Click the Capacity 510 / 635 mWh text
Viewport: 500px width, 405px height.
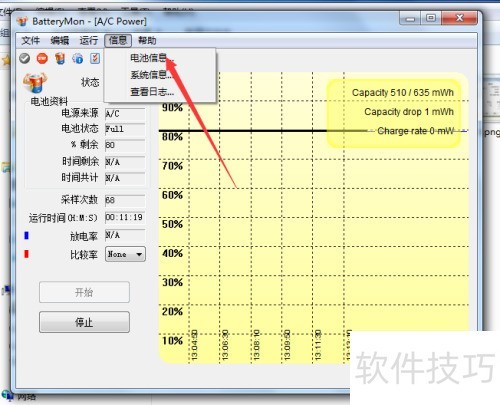[403, 93]
